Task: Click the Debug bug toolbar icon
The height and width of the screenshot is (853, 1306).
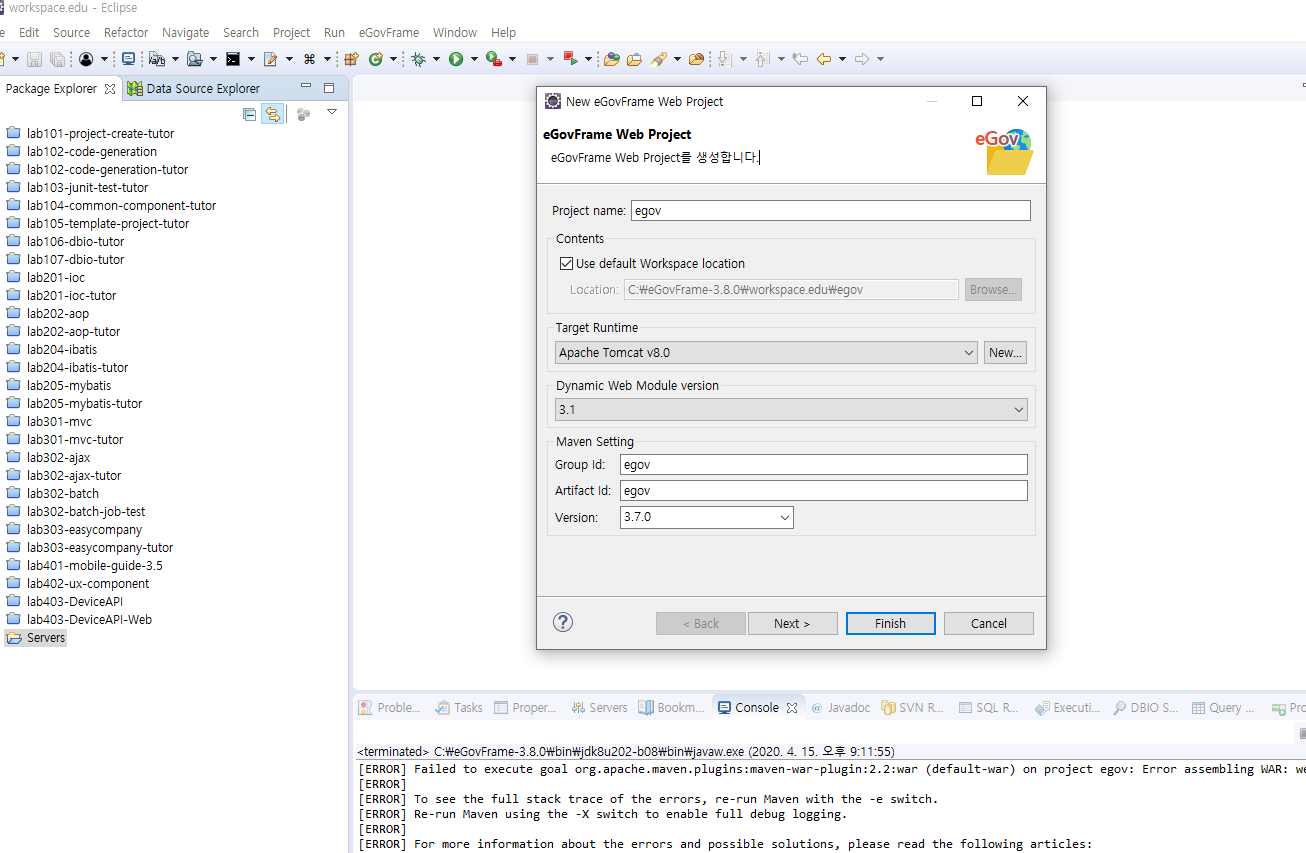Action: pos(418,59)
